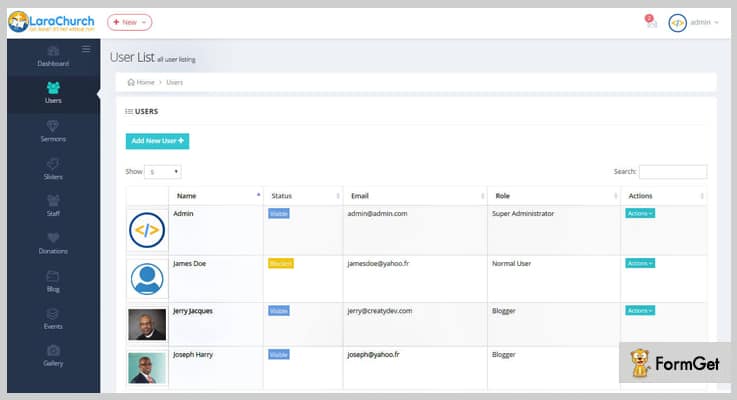The height and width of the screenshot is (400, 737).
Task: Select the name 'Admin' in the table
Action: tap(183, 213)
